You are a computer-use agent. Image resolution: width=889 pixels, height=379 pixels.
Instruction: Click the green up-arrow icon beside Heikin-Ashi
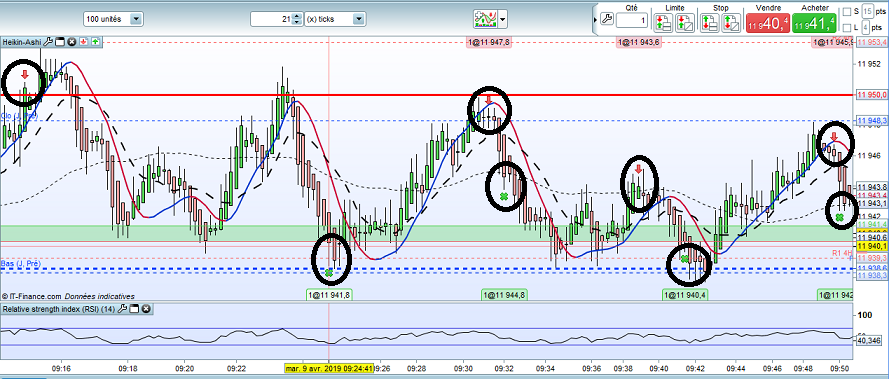pos(95,41)
